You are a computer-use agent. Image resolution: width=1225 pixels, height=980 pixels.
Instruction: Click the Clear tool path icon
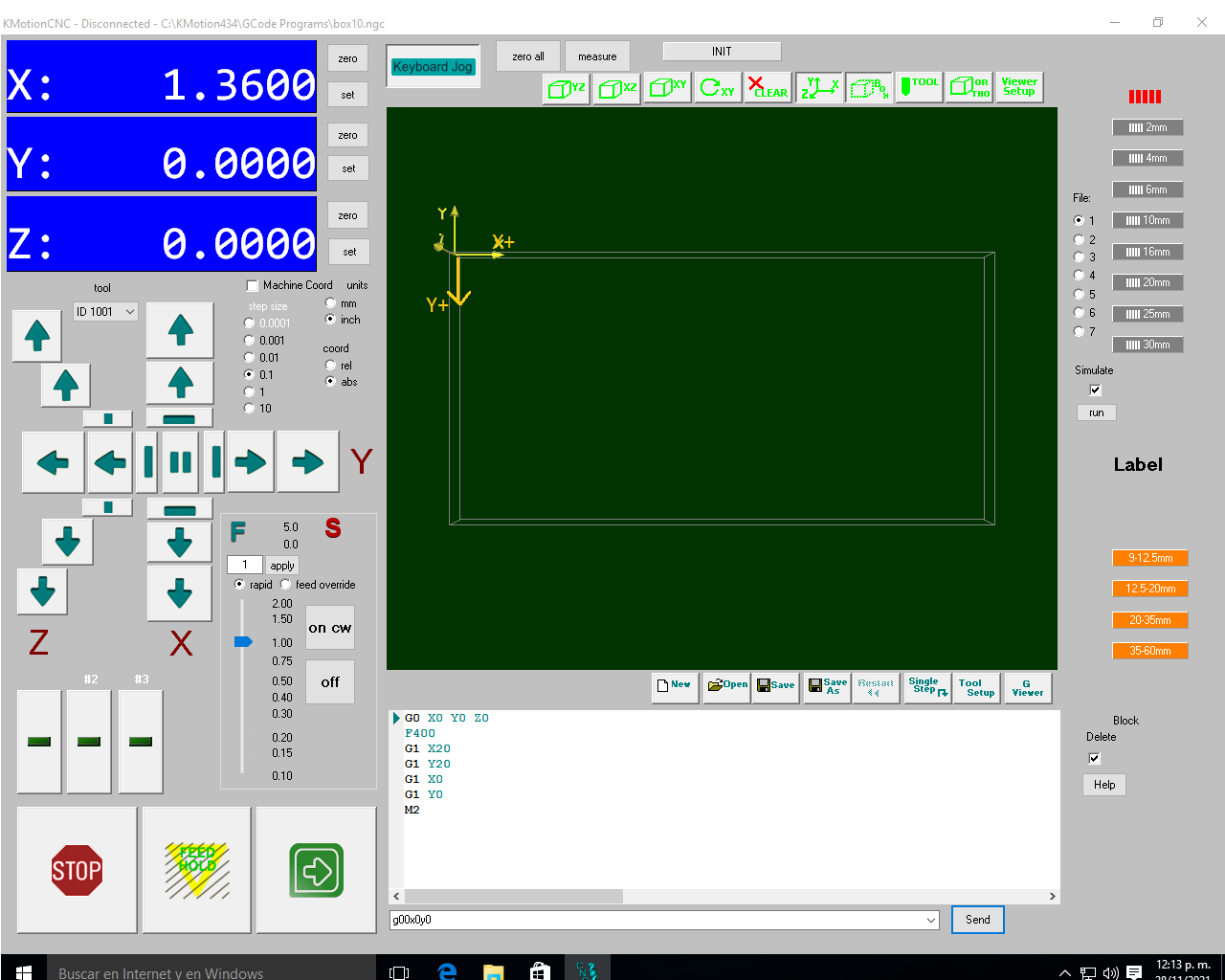click(x=768, y=88)
